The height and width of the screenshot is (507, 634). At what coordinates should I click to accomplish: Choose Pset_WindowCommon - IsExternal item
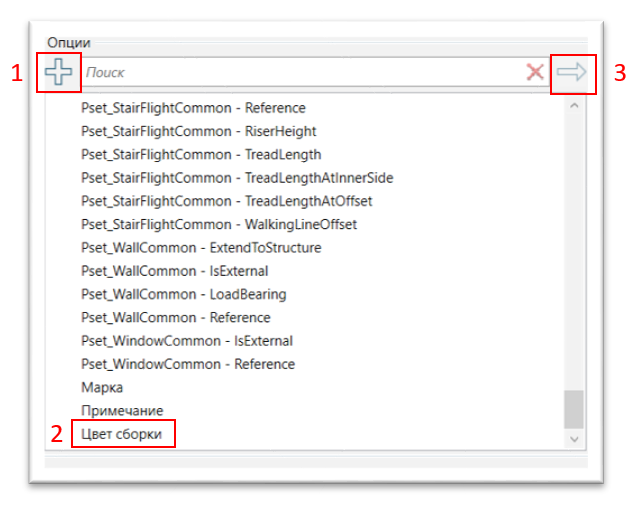coord(187,340)
